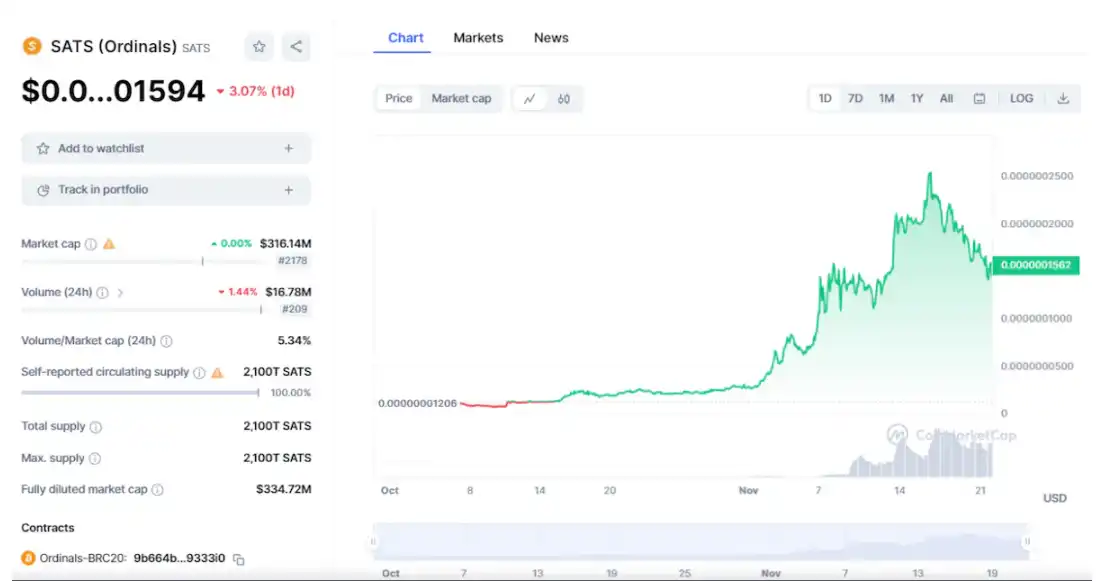
Task: Expand the Track in portfolio plus
Action: [288, 189]
